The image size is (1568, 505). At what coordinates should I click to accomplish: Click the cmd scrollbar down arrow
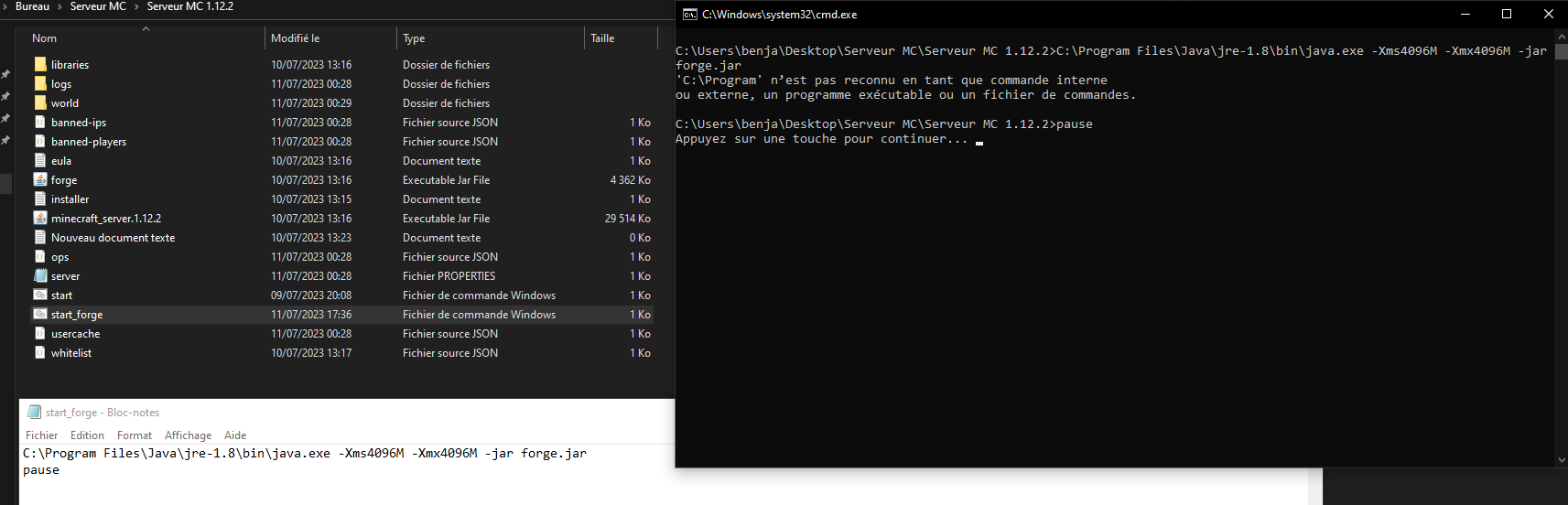tap(1561, 460)
